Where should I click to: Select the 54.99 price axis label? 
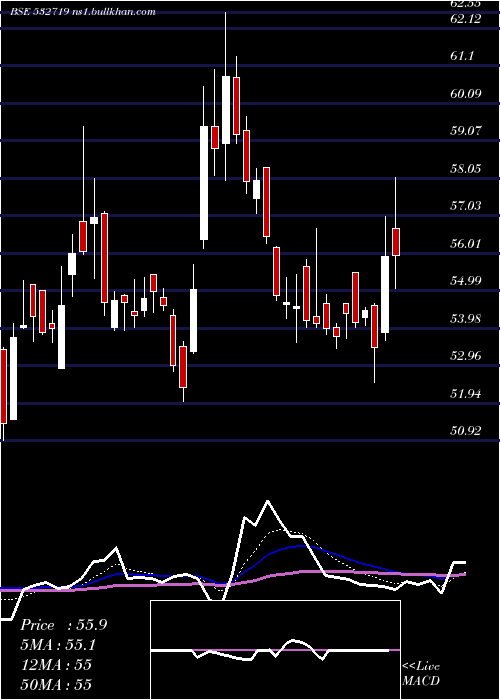[466, 280]
